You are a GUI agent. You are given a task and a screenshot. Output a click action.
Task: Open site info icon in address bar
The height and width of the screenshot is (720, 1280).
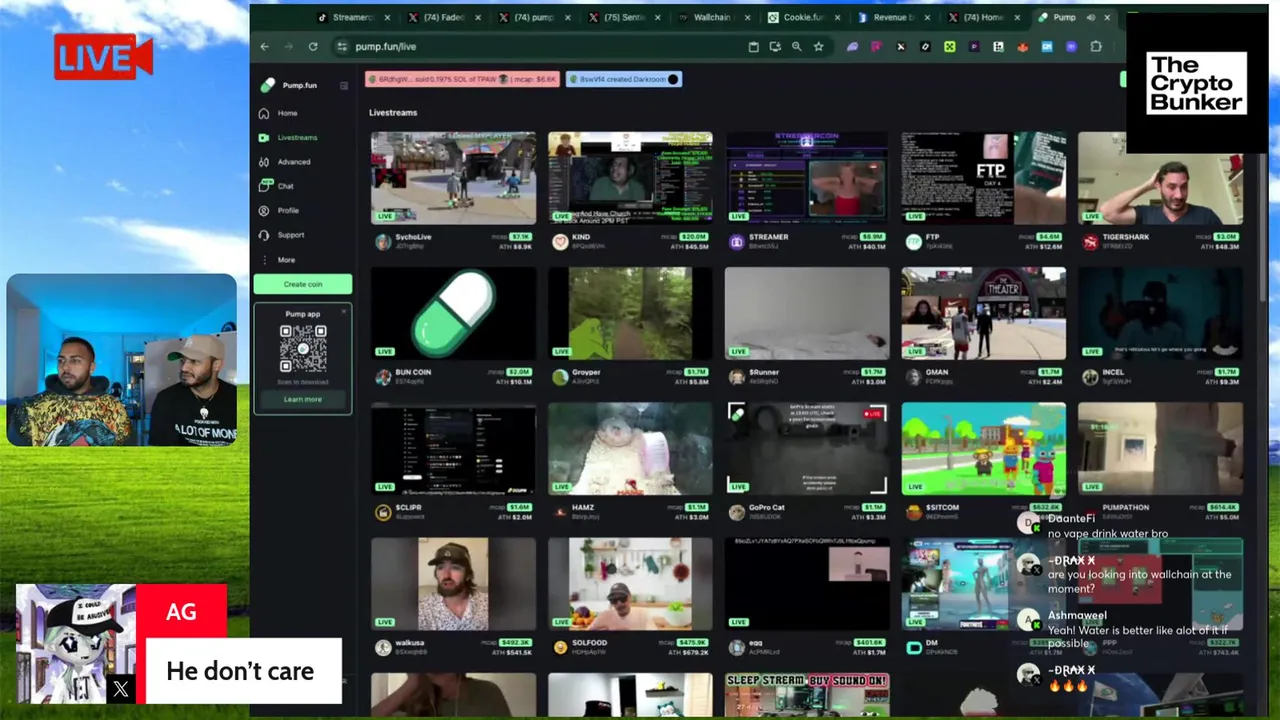(342, 46)
